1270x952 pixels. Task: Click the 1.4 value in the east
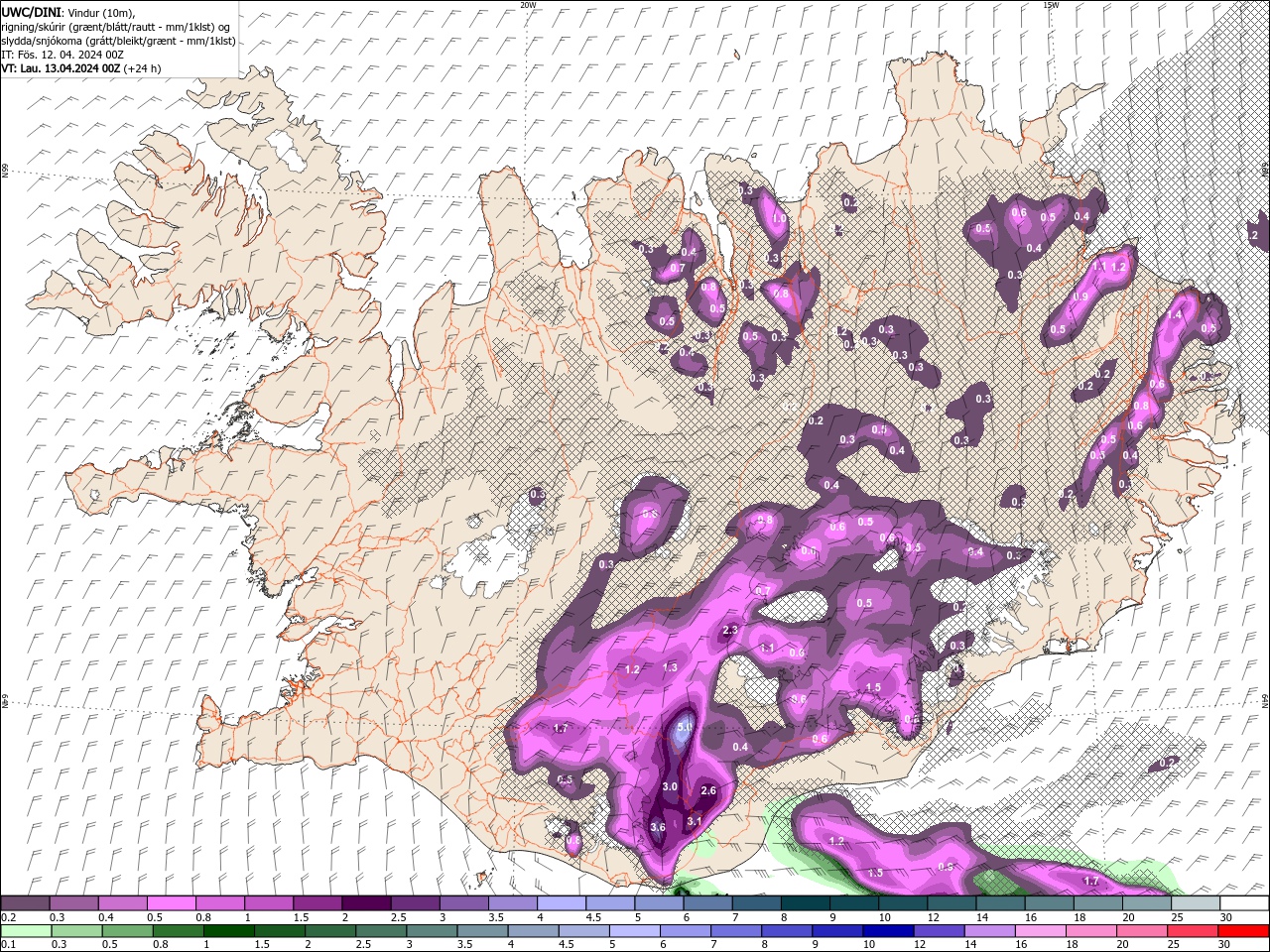[1176, 314]
